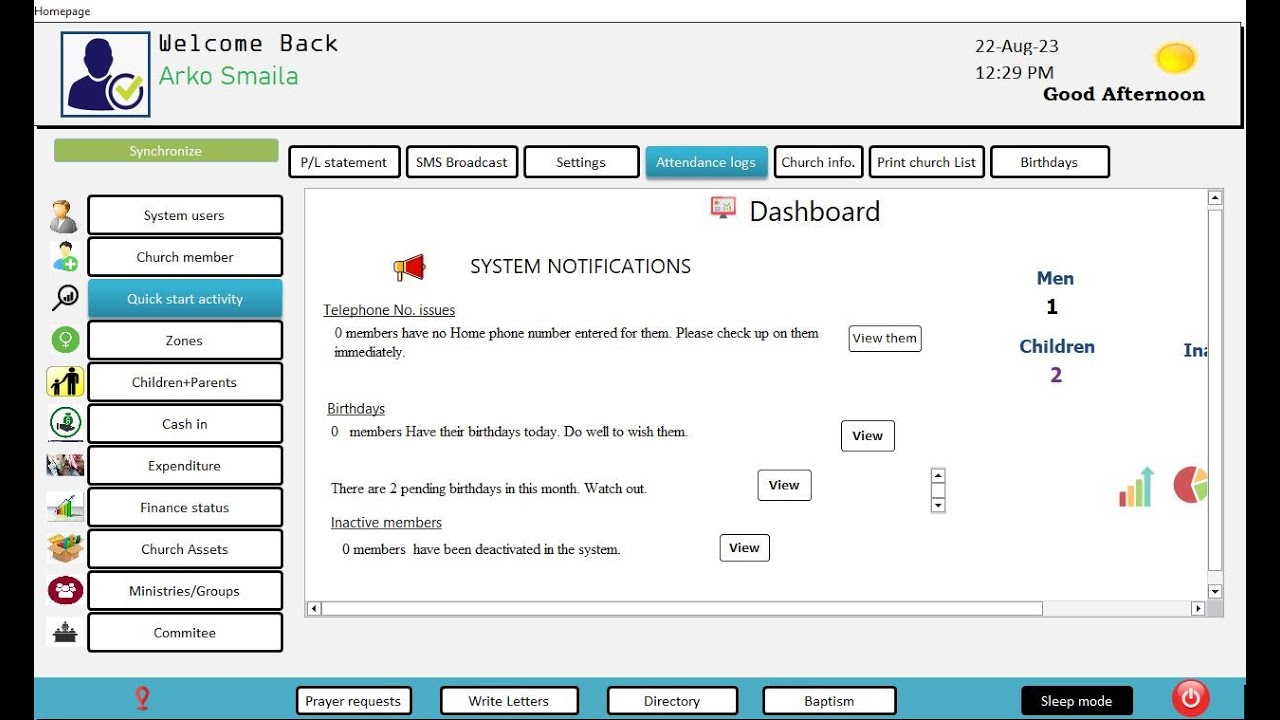Open Finance status
This screenshot has width=1280, height=720.
[185, 507]
